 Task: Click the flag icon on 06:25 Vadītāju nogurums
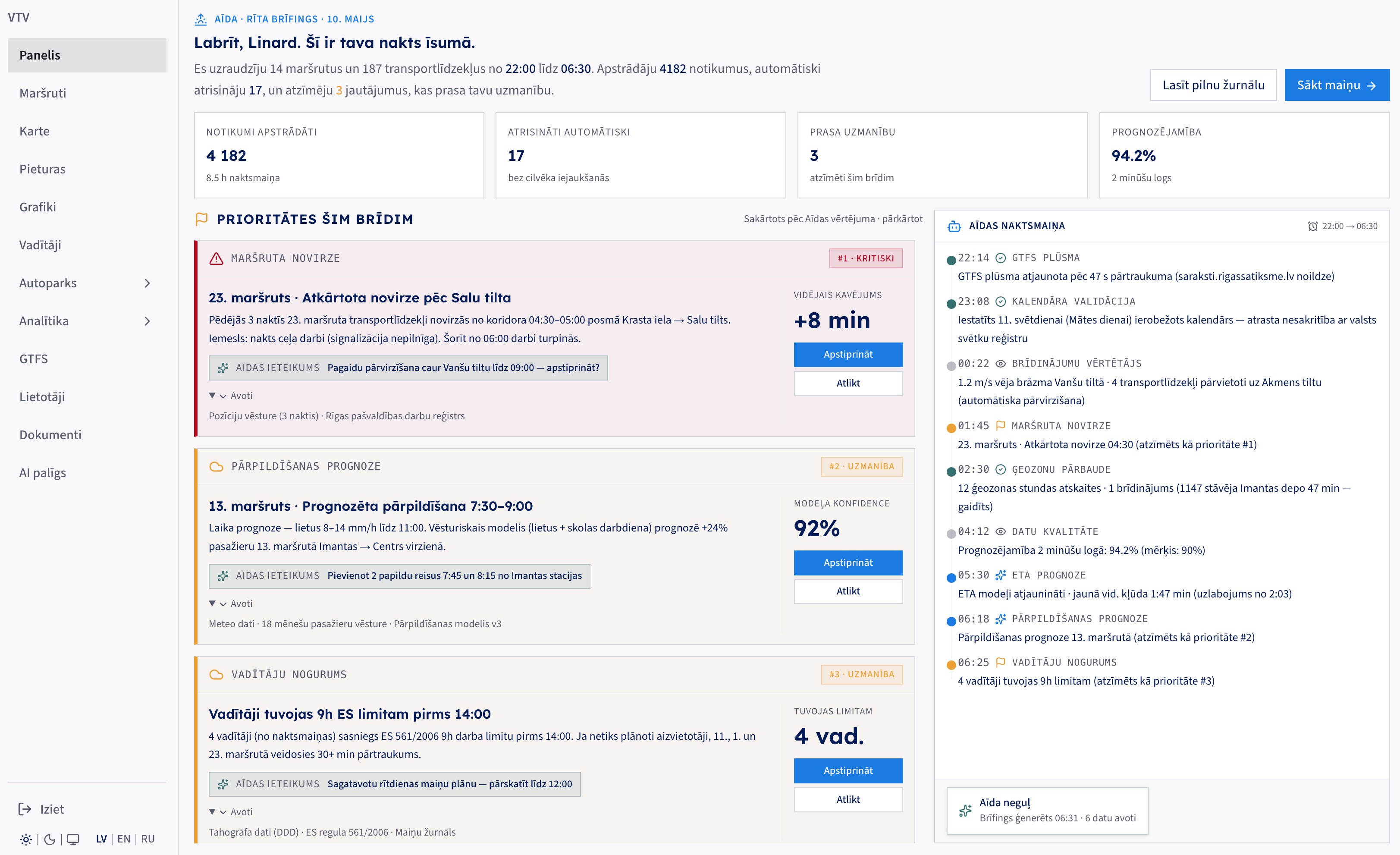[x=1001, y=663]
